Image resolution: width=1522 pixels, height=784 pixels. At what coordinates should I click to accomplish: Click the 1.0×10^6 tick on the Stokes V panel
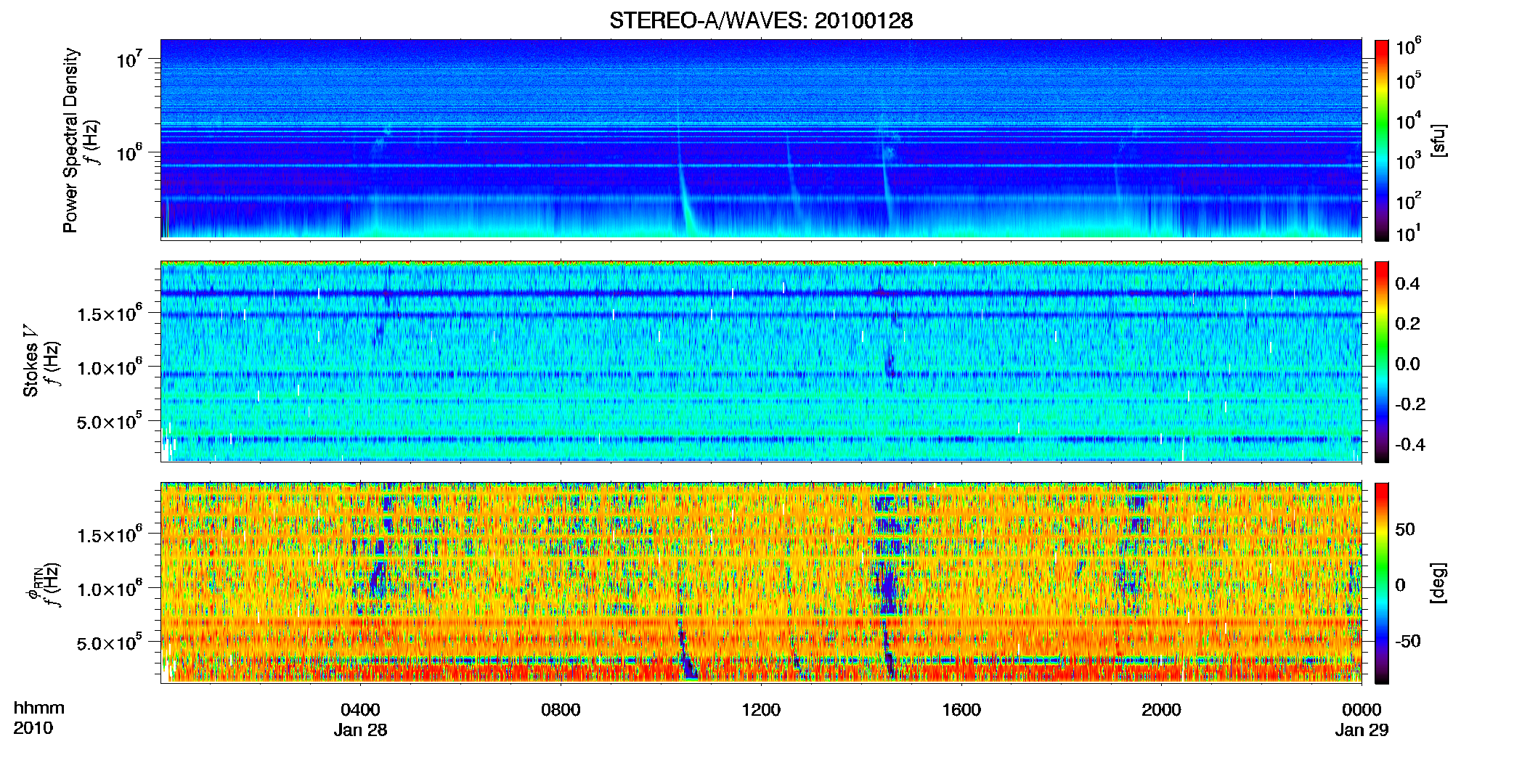(110, 367)
